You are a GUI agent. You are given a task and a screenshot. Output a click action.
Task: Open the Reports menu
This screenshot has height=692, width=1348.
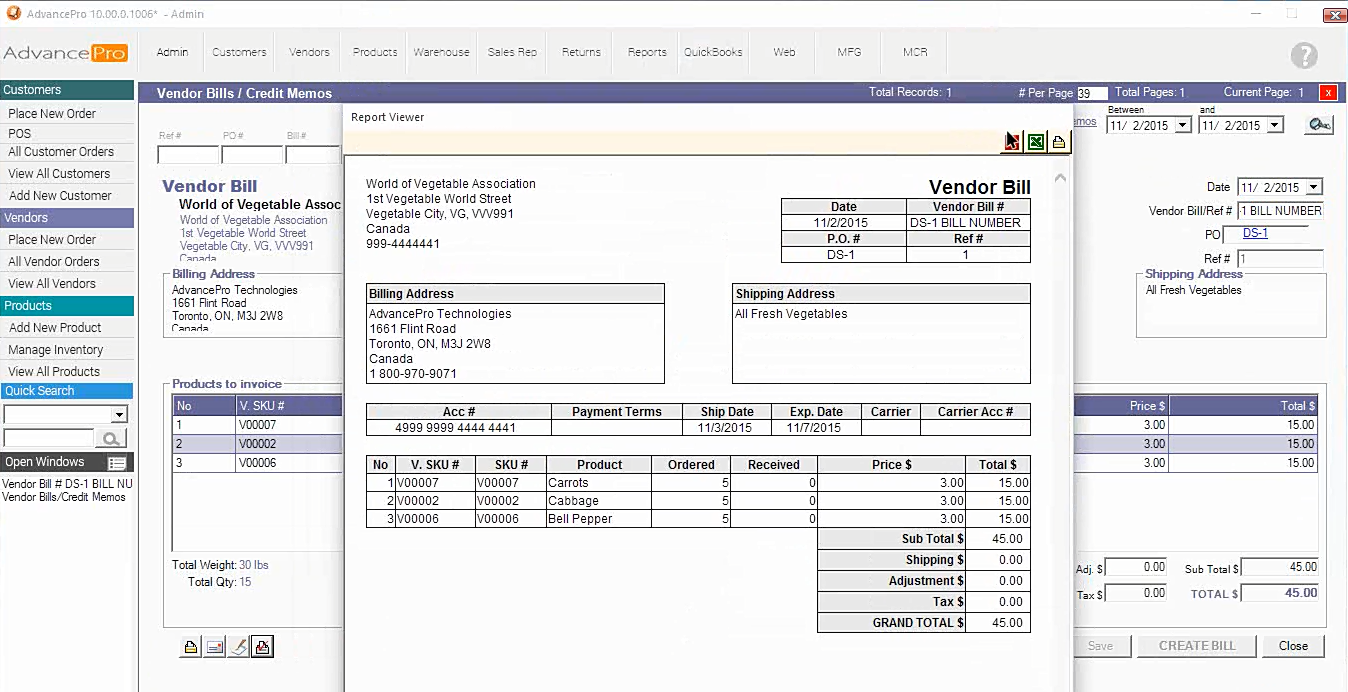(647, 52)
